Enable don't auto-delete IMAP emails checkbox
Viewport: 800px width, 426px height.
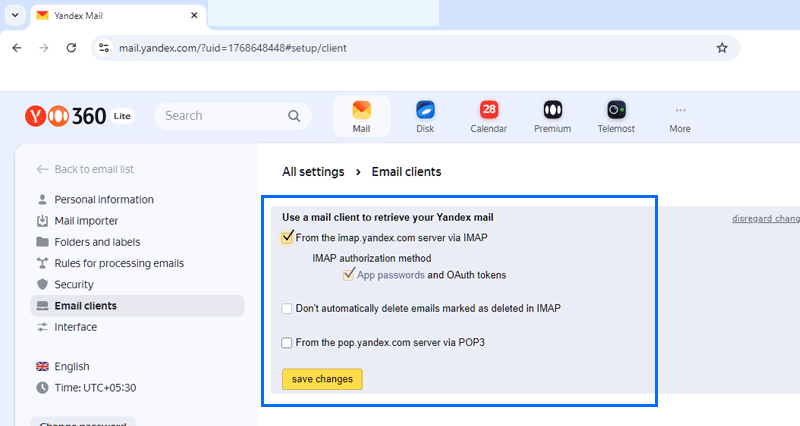[287, 308]
